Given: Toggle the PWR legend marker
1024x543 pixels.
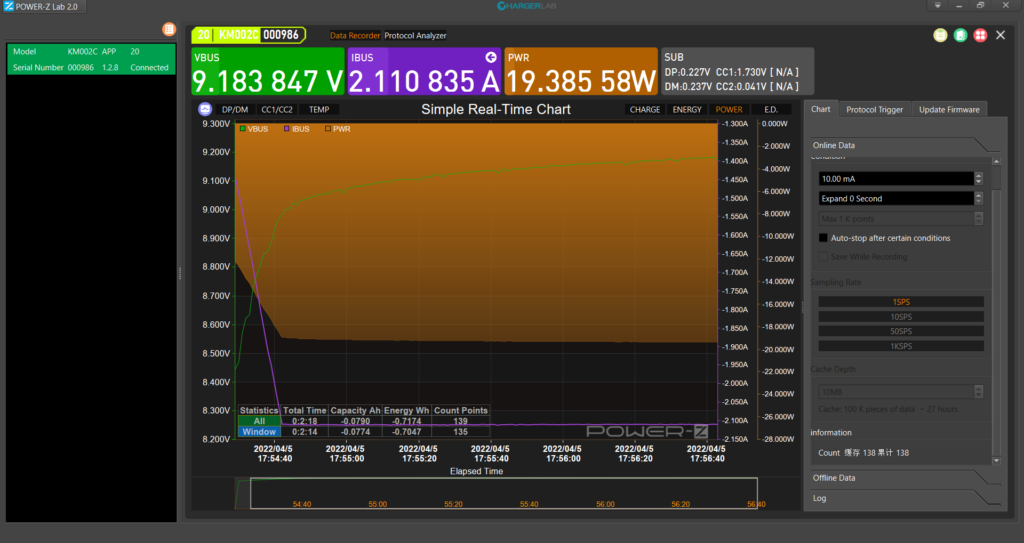Looking at the screenshot, I should click(328, 129).
